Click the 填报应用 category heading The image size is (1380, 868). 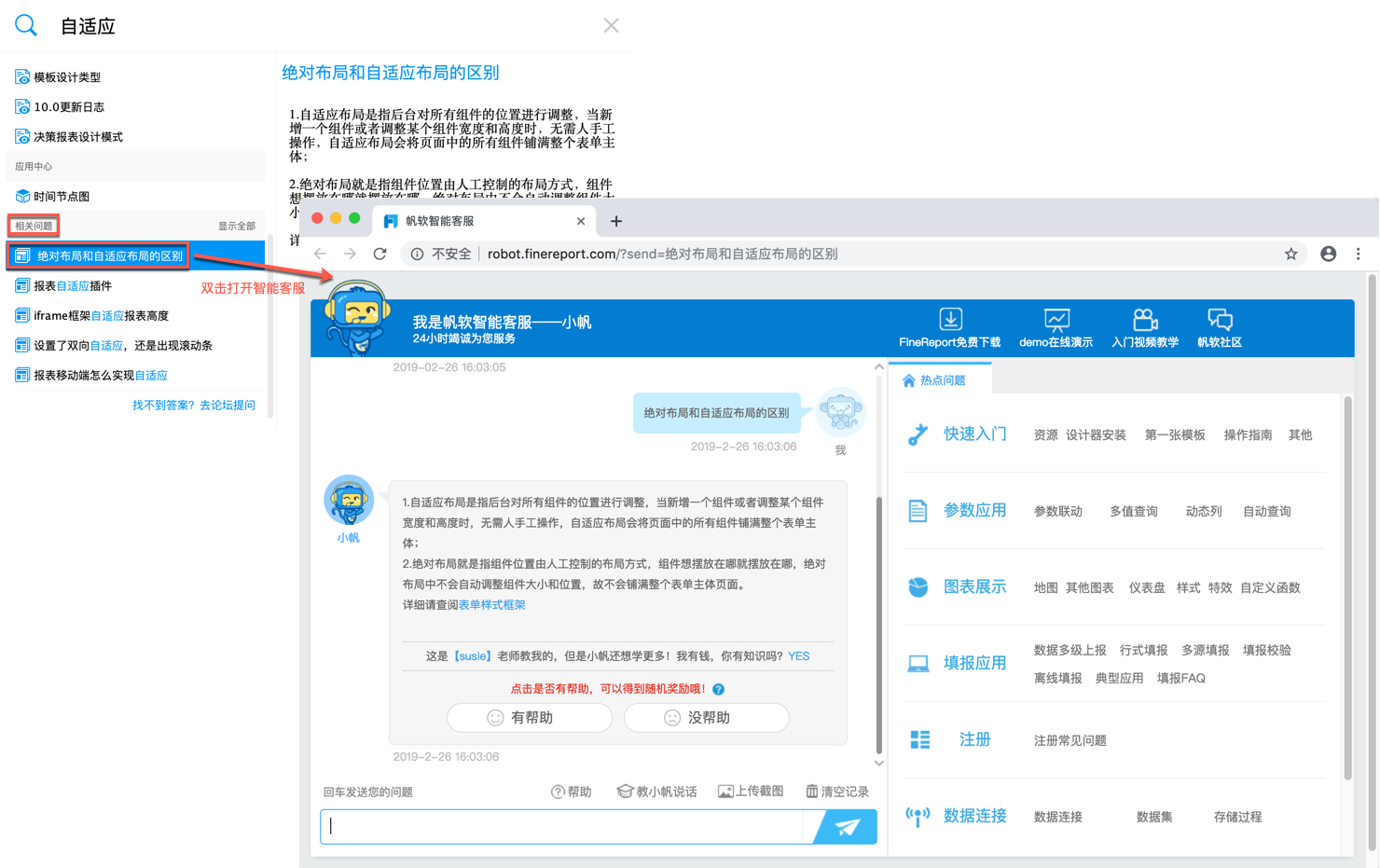coord(974,664)
